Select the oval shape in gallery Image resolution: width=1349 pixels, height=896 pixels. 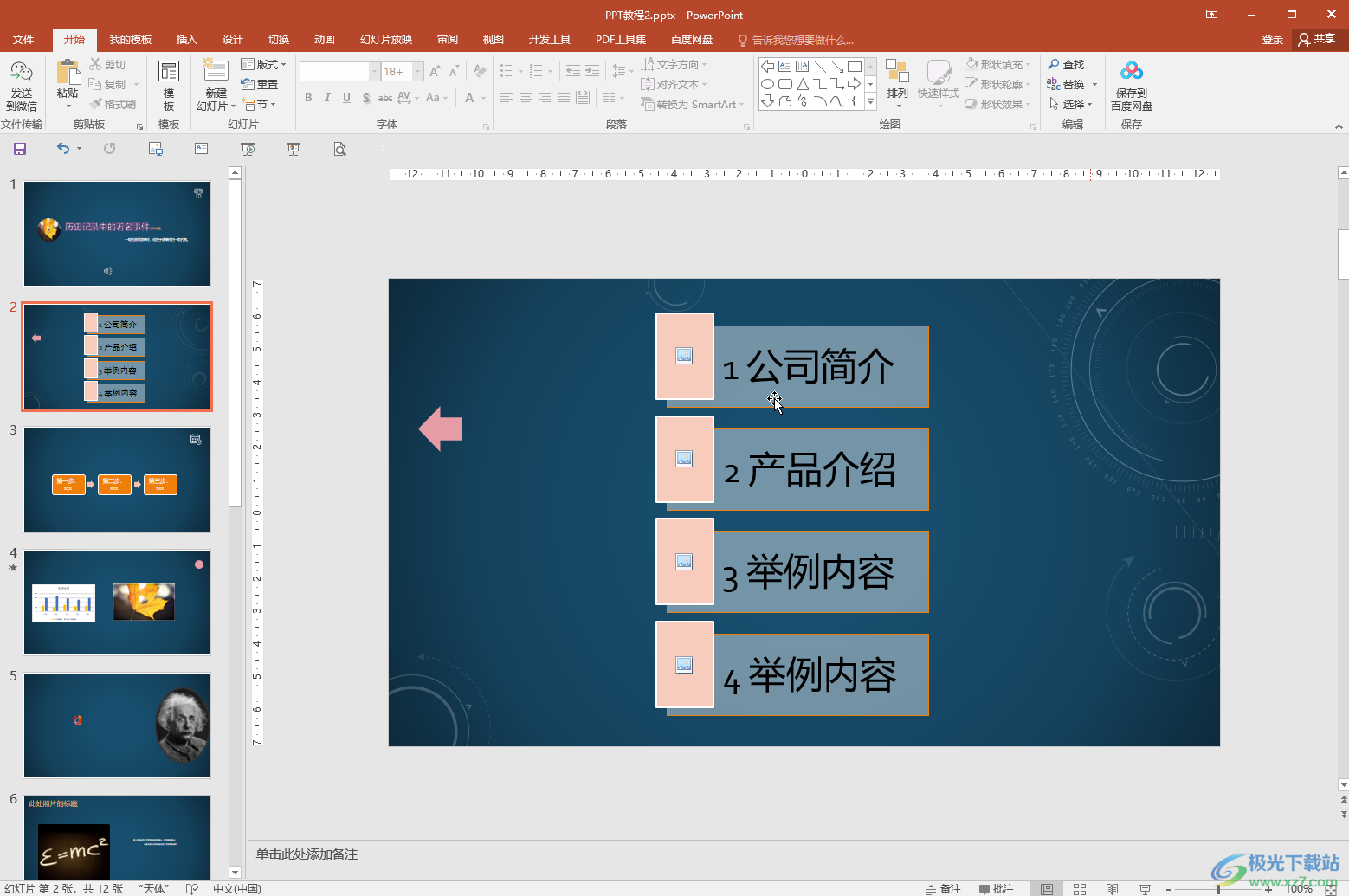(x=767, y=84)
